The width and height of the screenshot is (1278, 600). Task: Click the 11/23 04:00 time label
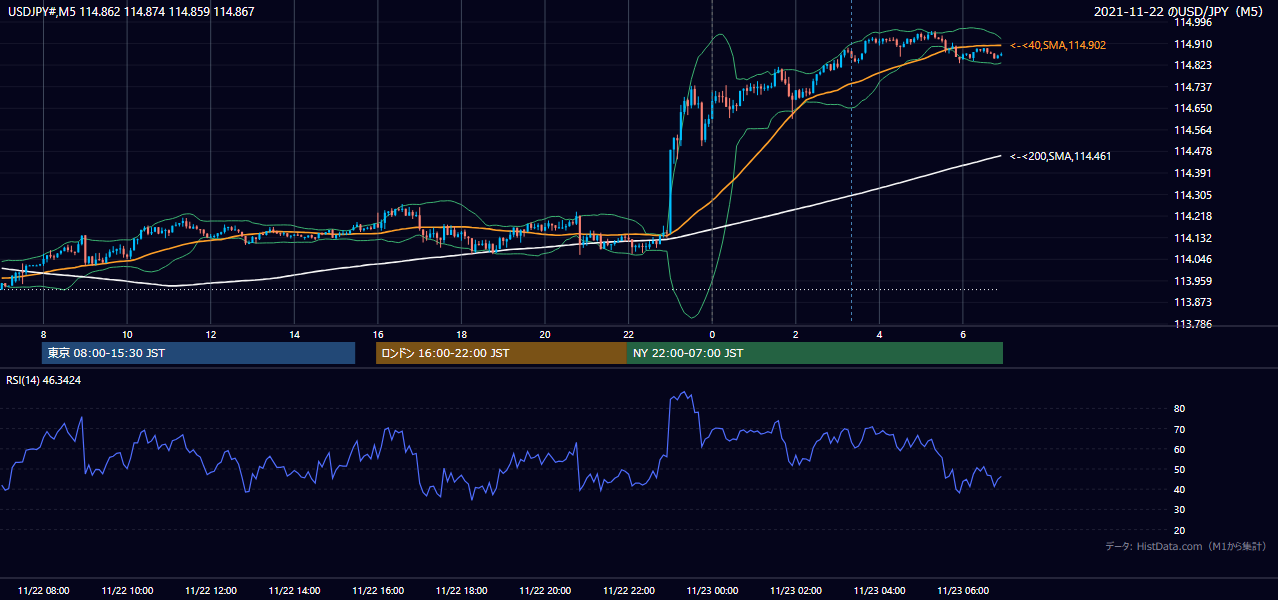[880, 591]
